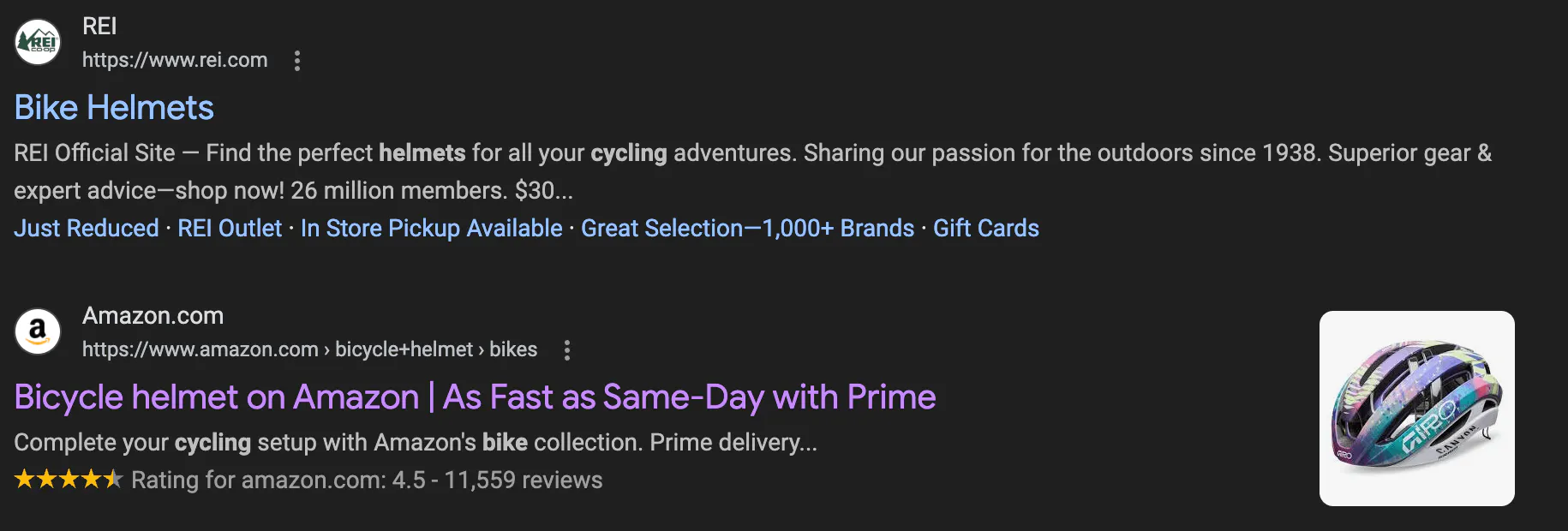Click the Amazon favicon logo

pos(38,331)
